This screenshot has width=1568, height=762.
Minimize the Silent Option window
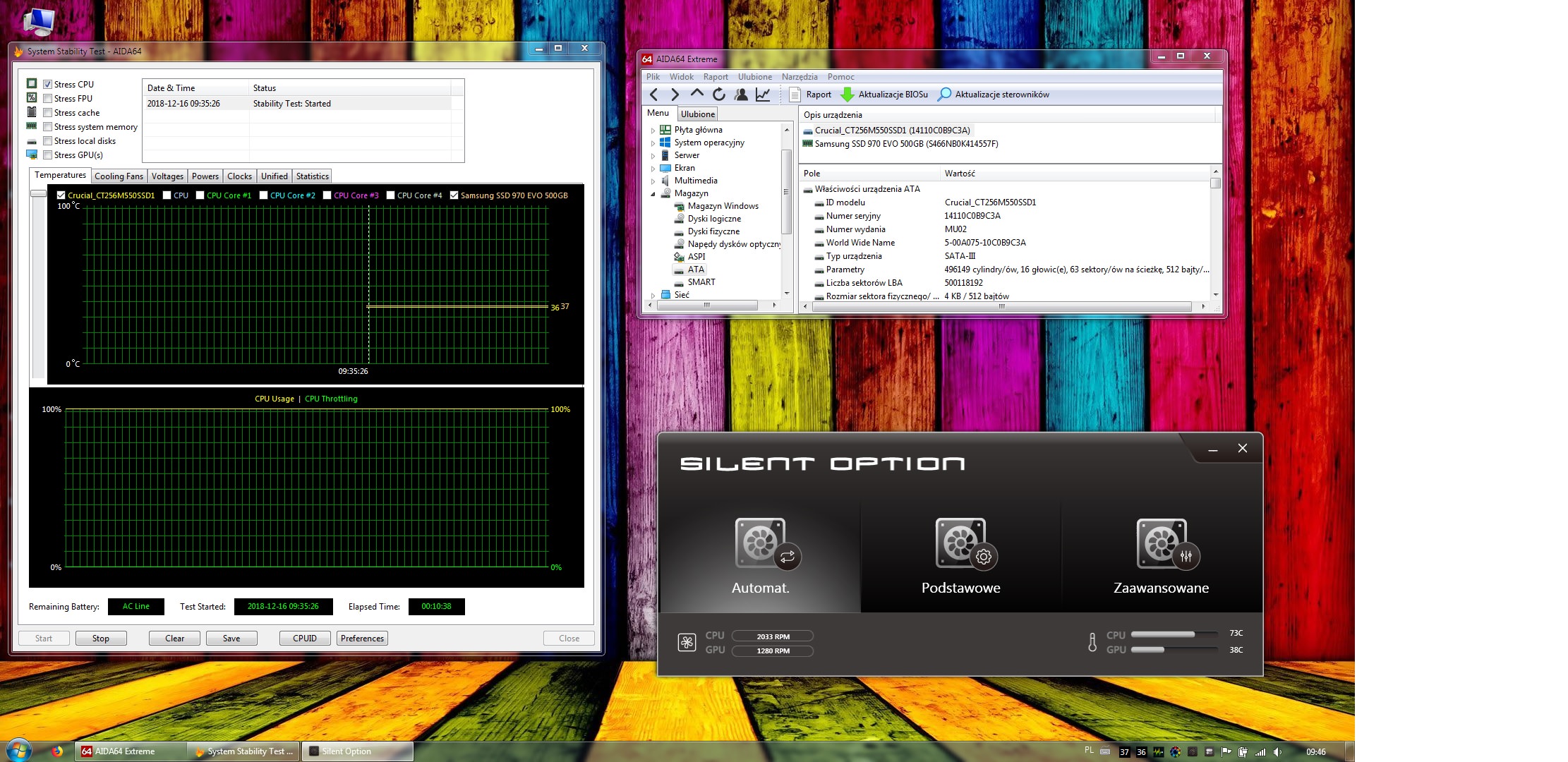pyautogui.click(x=1213, y=449)
